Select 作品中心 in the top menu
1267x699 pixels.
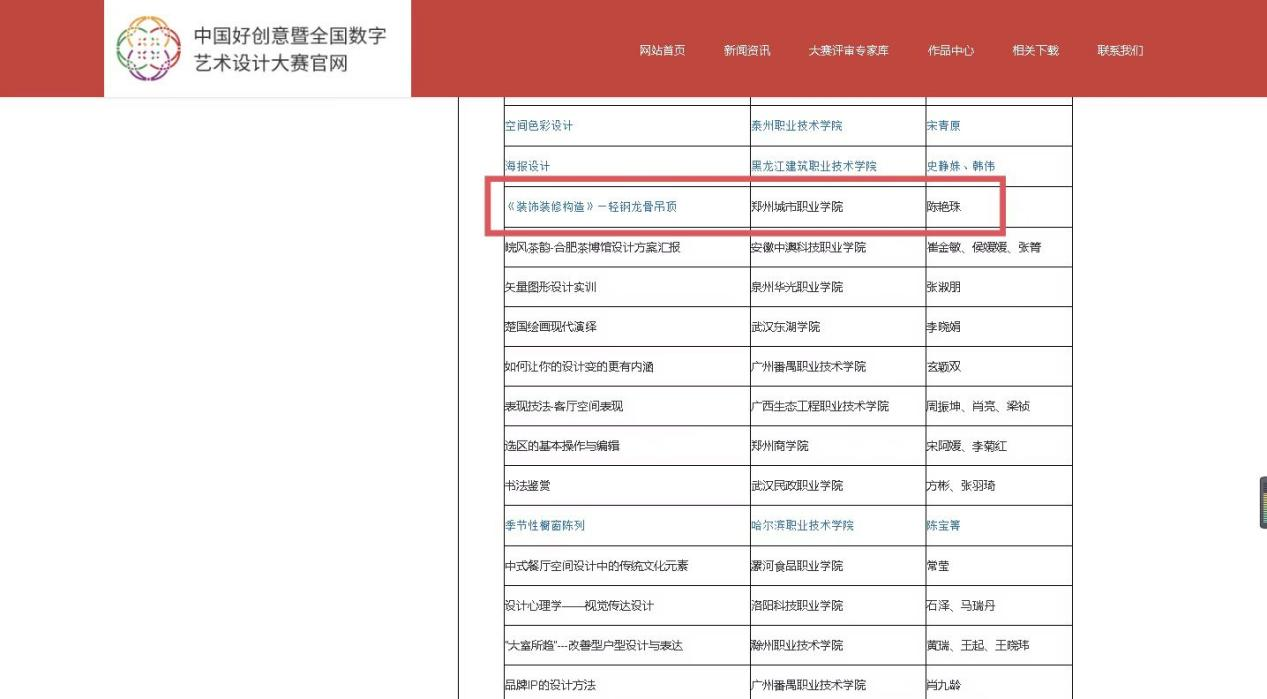(950, 51)
